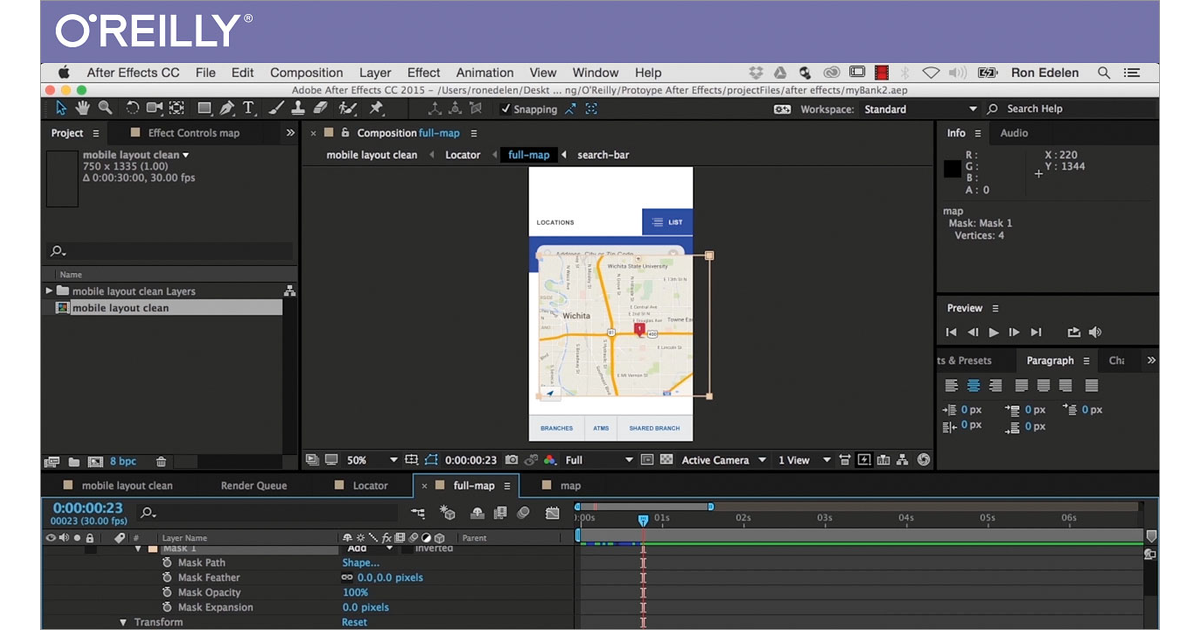
Task: Open the Composition Mini-Flowchart in timeline
Action: 418,513
